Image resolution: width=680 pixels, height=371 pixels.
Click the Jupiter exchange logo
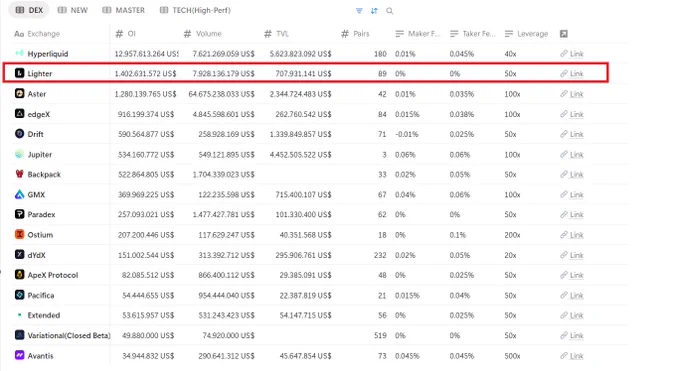click(20, 154)
